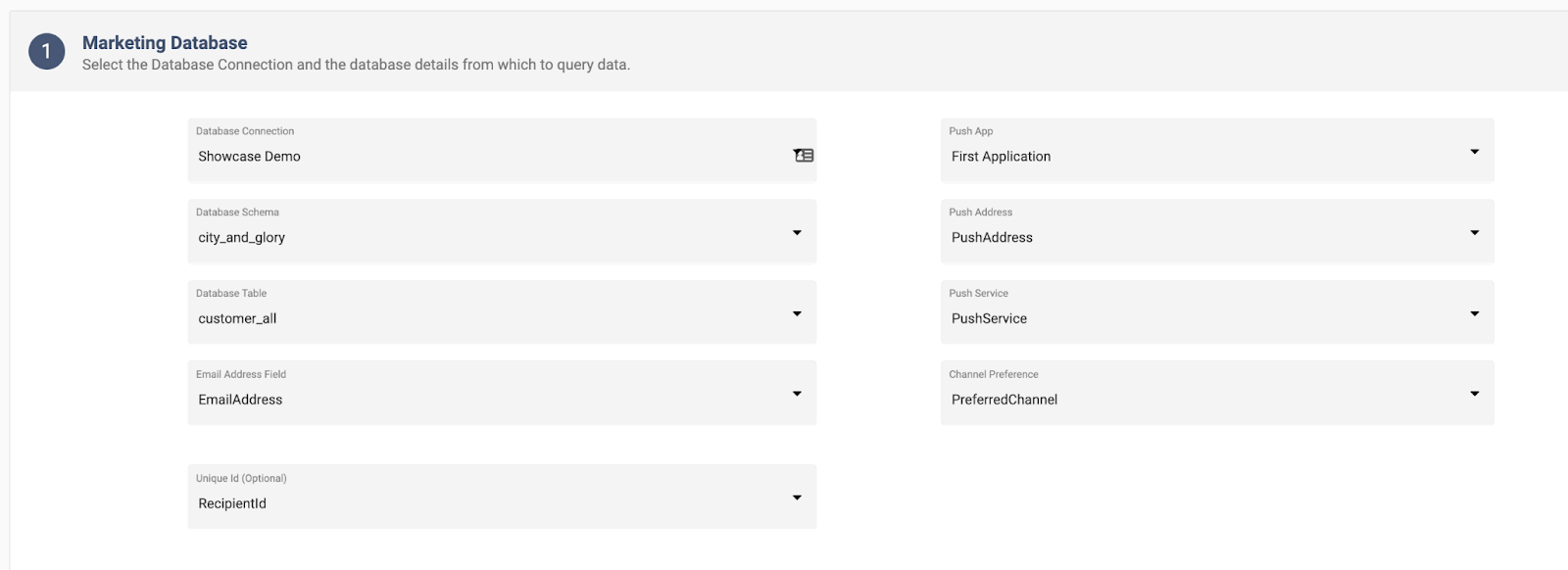Click the RecipientId field value
Viewport: 1568px width, 570px height.
click(232, 503)
